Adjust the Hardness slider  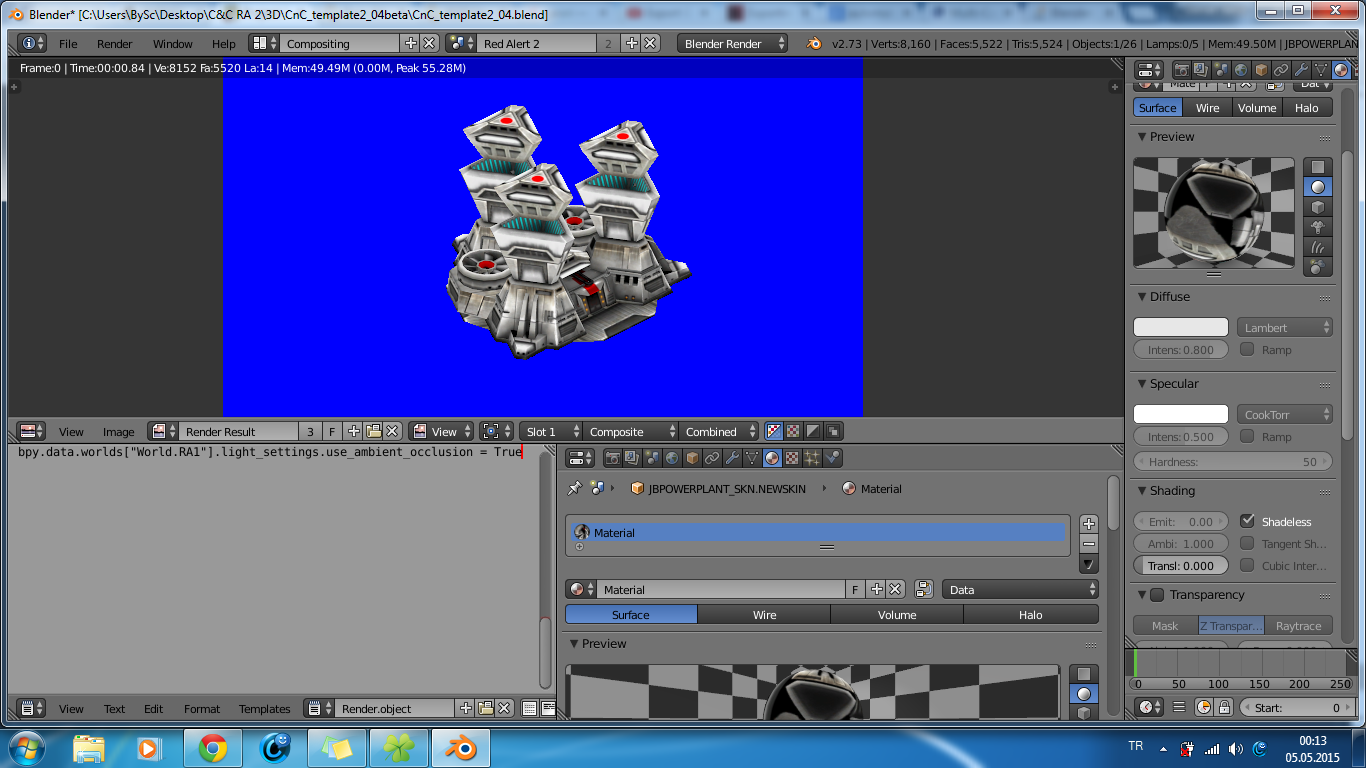pyautogui.click(x=1233, y=462)
